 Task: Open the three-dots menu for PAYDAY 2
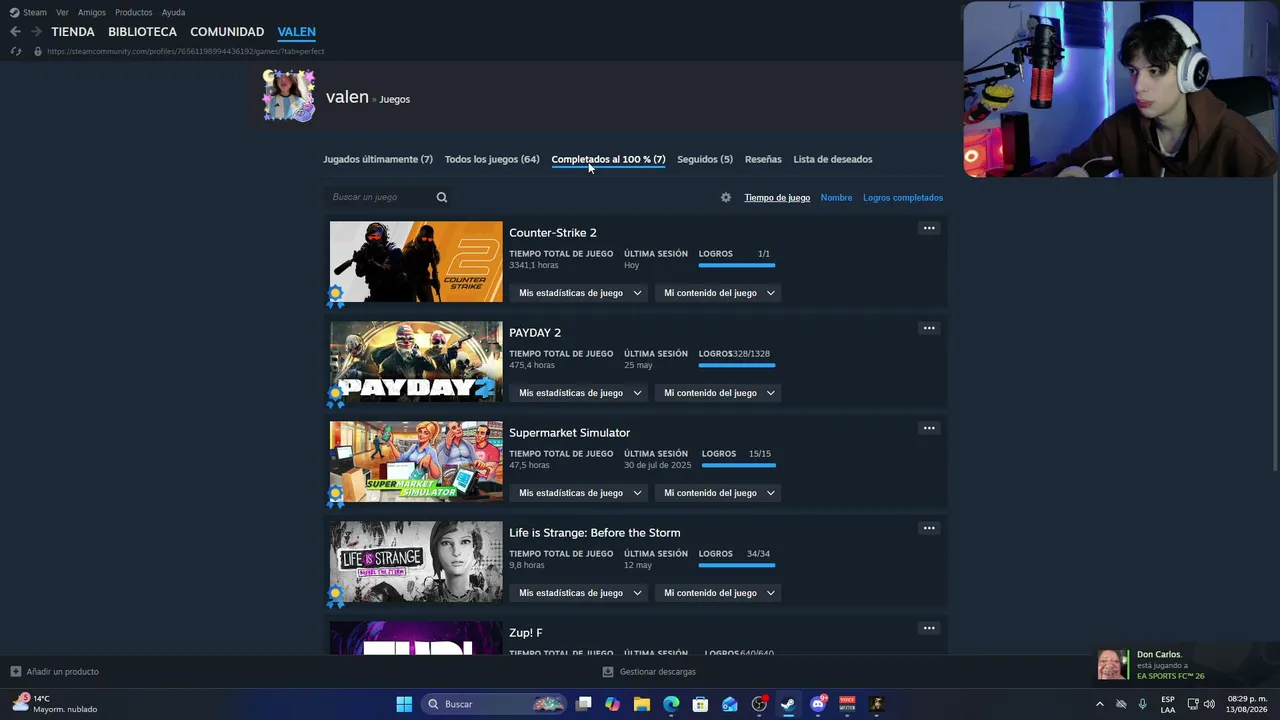click(x=929, y=328)
